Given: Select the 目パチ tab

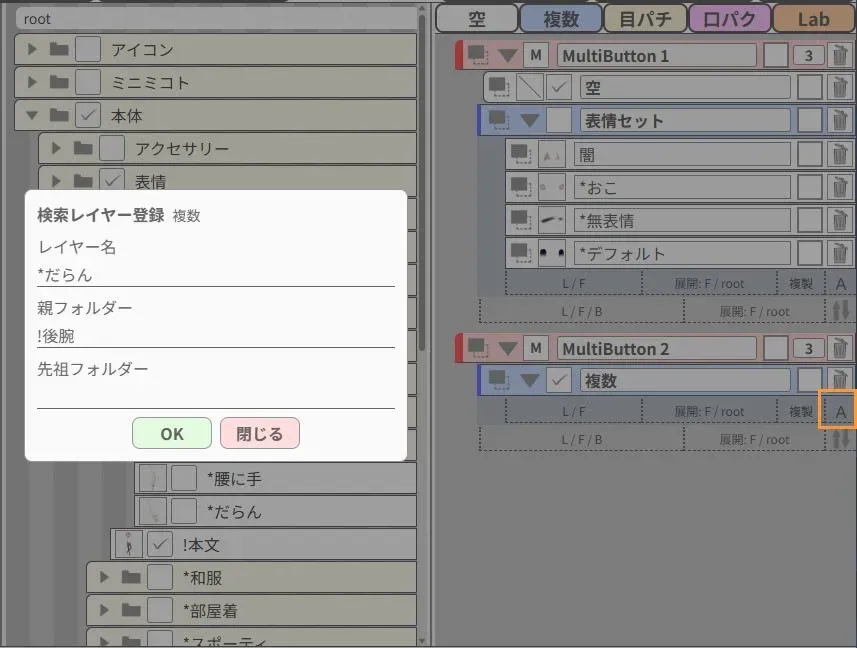Looking at the screenshot, I should (645, 19).
